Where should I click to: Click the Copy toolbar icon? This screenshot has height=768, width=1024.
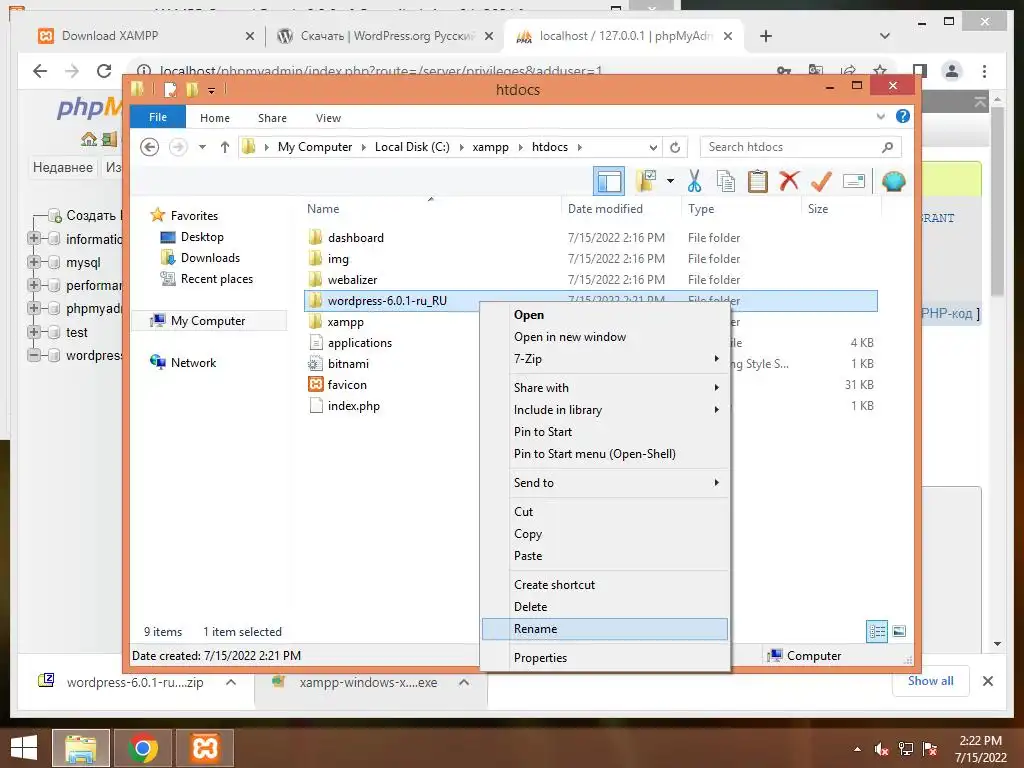click(x=726, y=181)
